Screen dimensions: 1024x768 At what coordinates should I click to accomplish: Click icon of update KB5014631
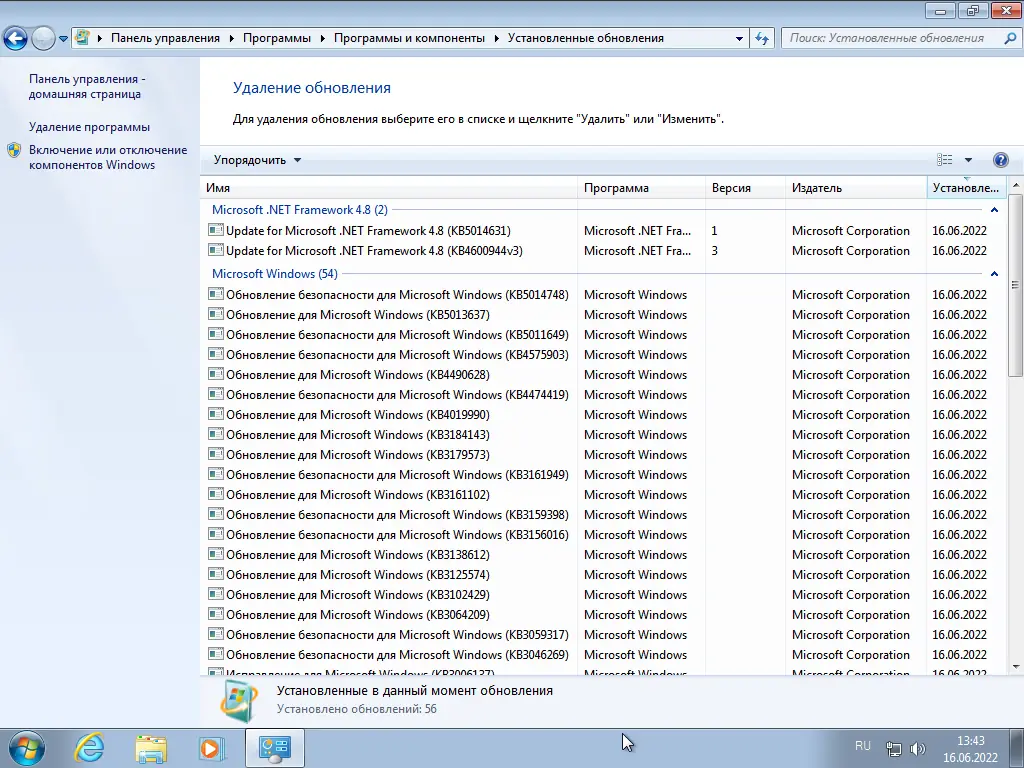[216, 230]
